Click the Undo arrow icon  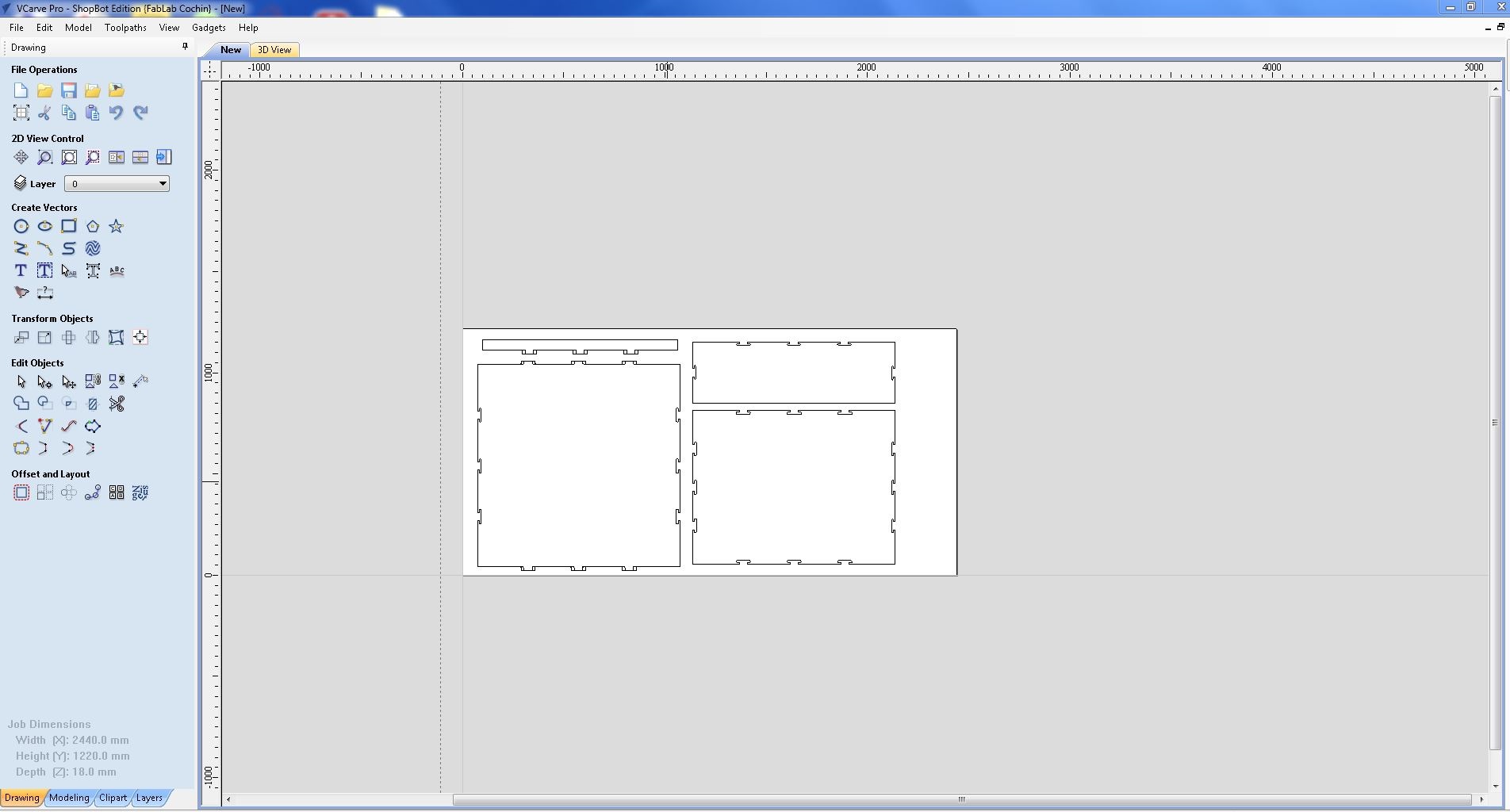117,113
